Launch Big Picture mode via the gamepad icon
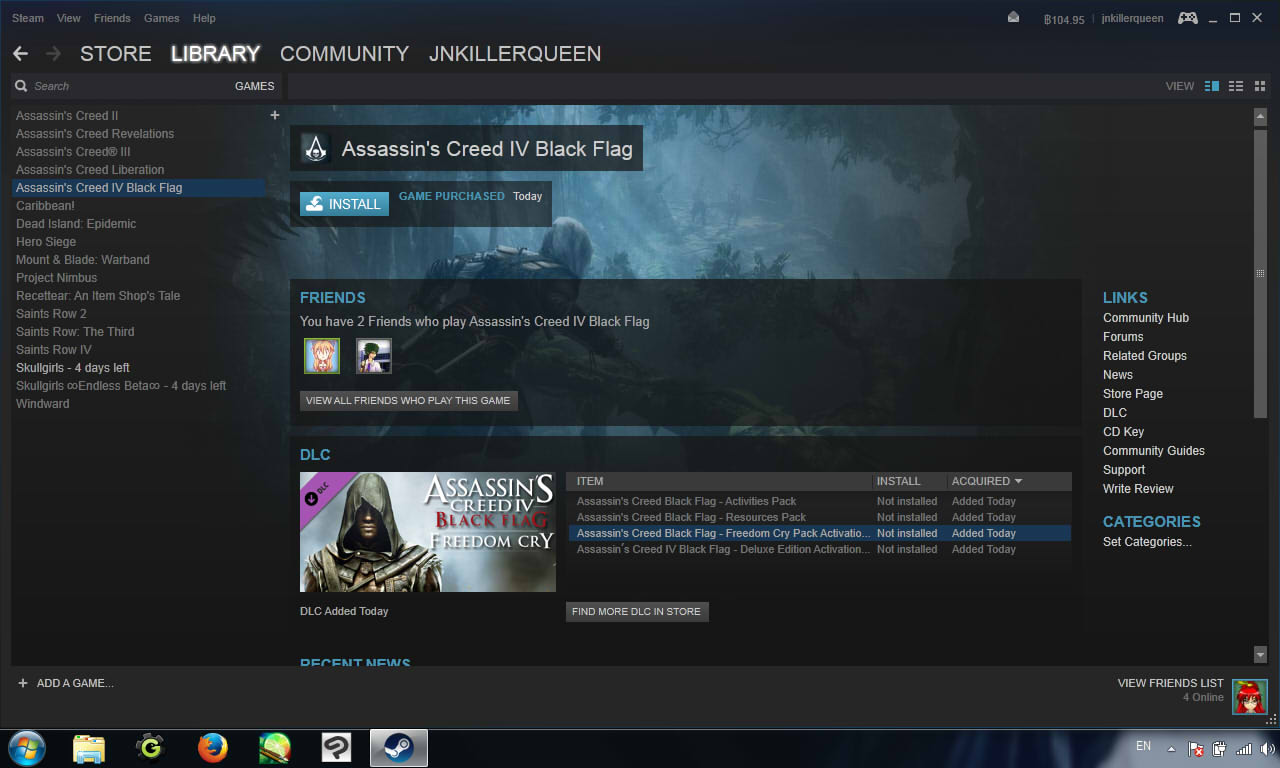1280x768 pixels. 1187,18
